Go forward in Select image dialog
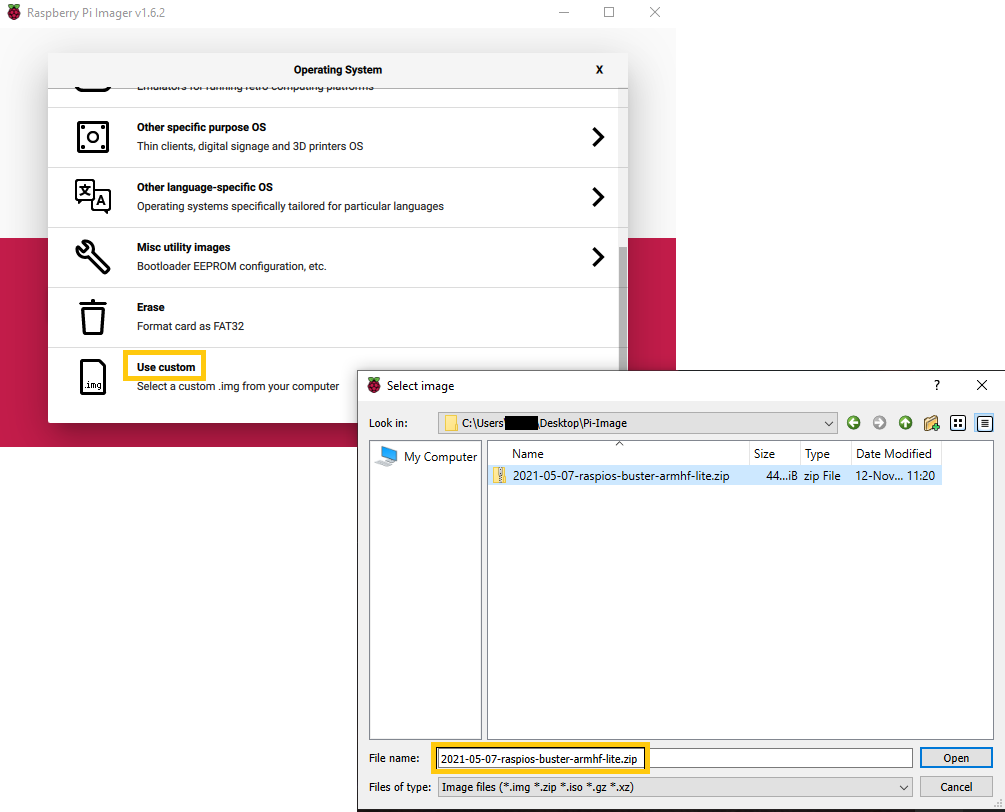The image size is (1005, 812). point(879,423)
